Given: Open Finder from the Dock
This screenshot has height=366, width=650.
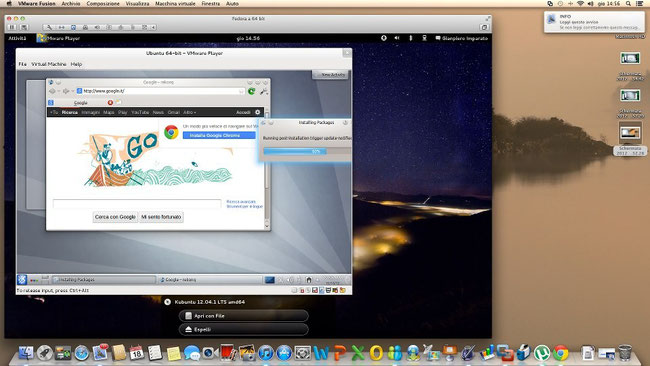Looking at the screenshot, I should click(x=26, y=353).
